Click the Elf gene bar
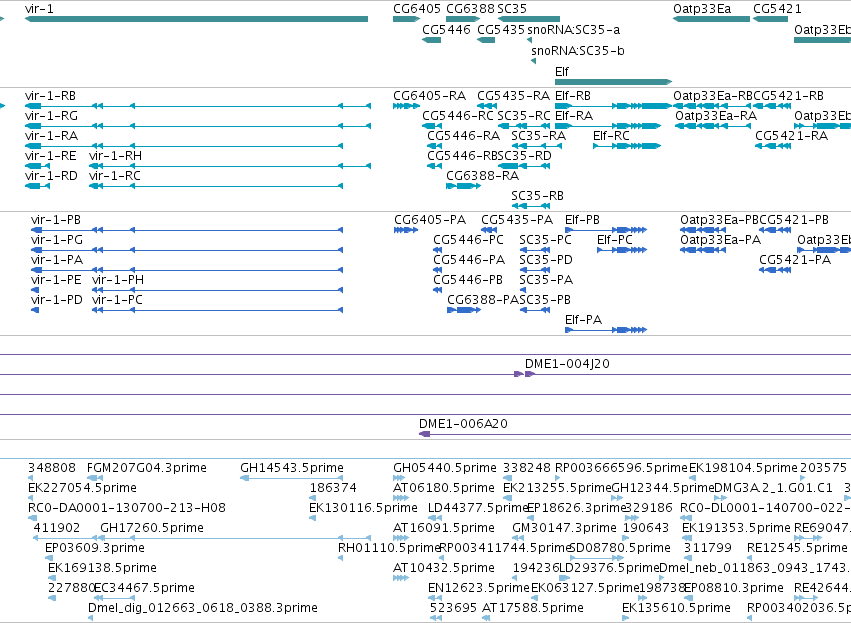Screen dimensions: 851x623 (613, 82)
